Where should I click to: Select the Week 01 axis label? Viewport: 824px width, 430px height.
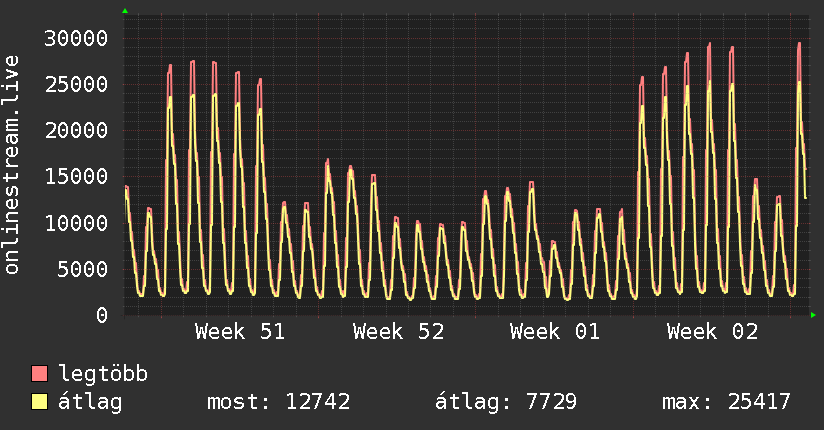tap(555, 332)
